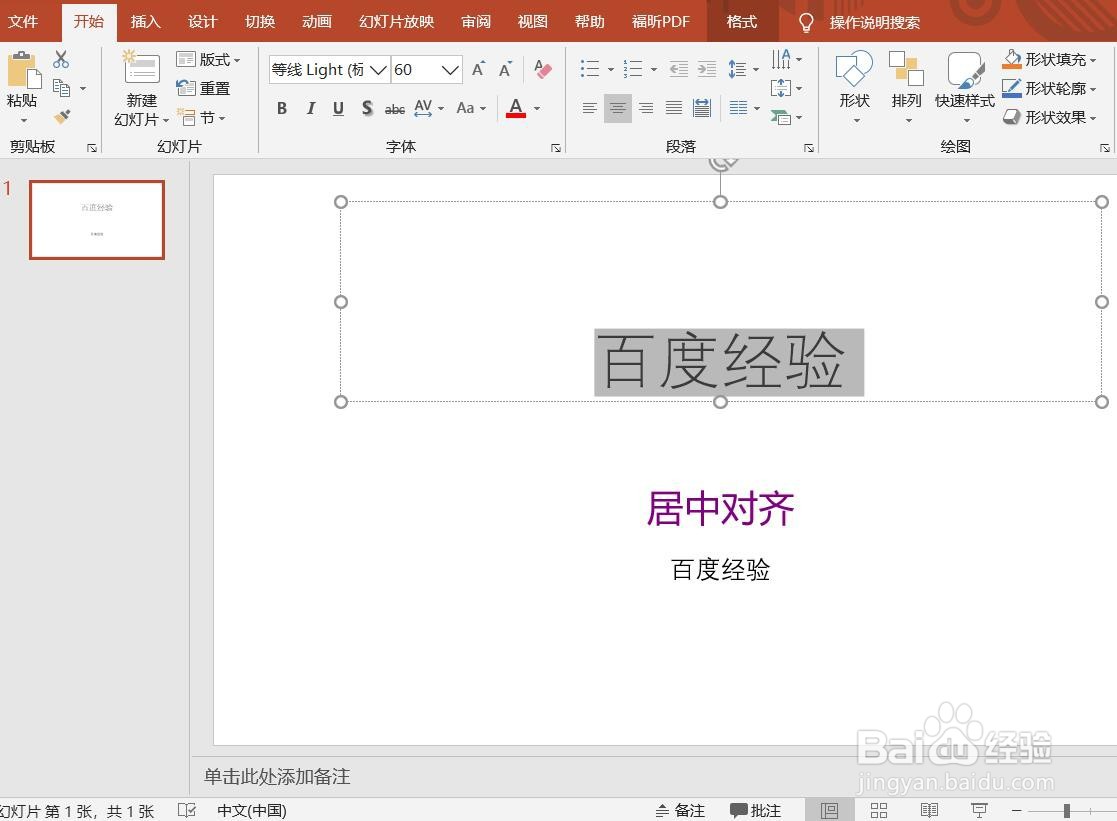
Task: Click the Cut scissors icon
Action: point(61,59)
